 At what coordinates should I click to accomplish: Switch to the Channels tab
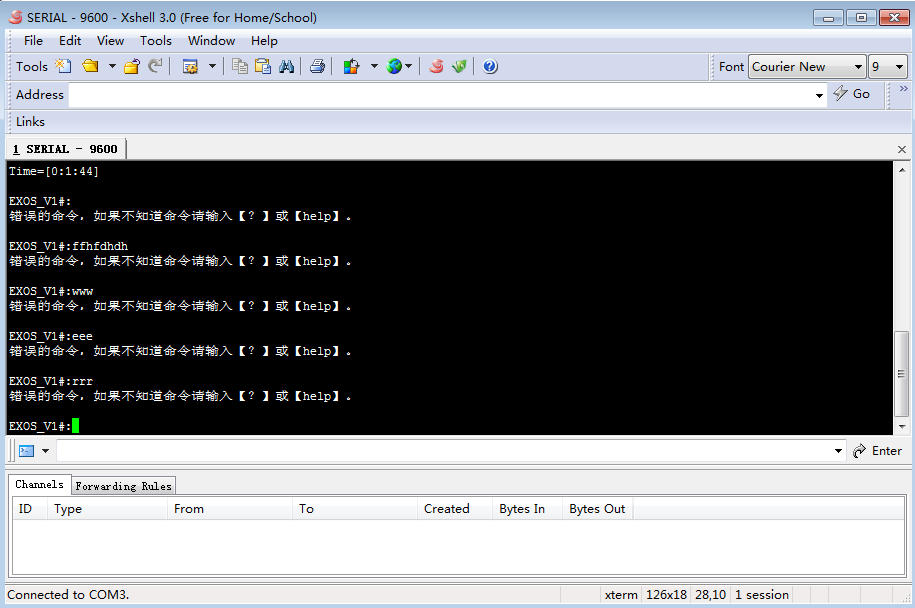click(x=40, y=484)
